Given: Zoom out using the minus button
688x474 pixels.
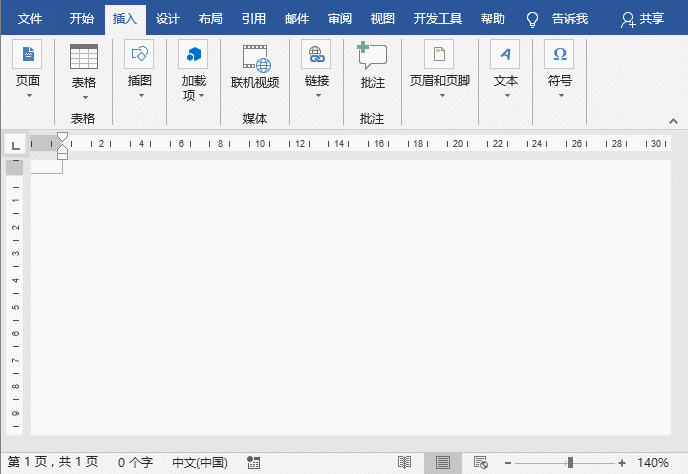Looking at the screenshot, I should (507, 463).
